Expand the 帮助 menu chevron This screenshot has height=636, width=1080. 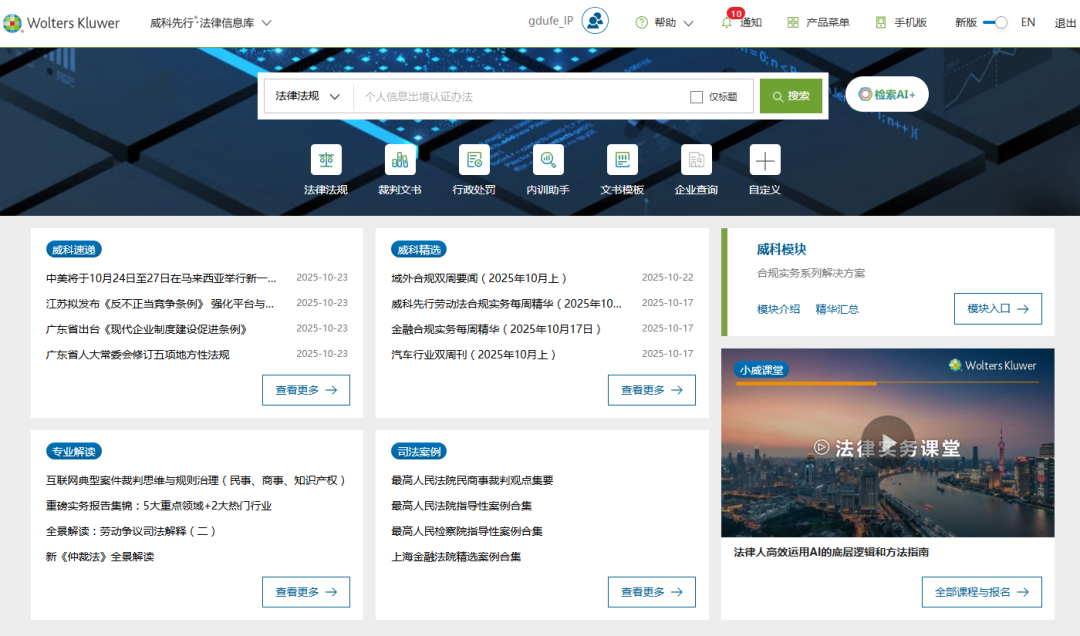tap(688, 23)
